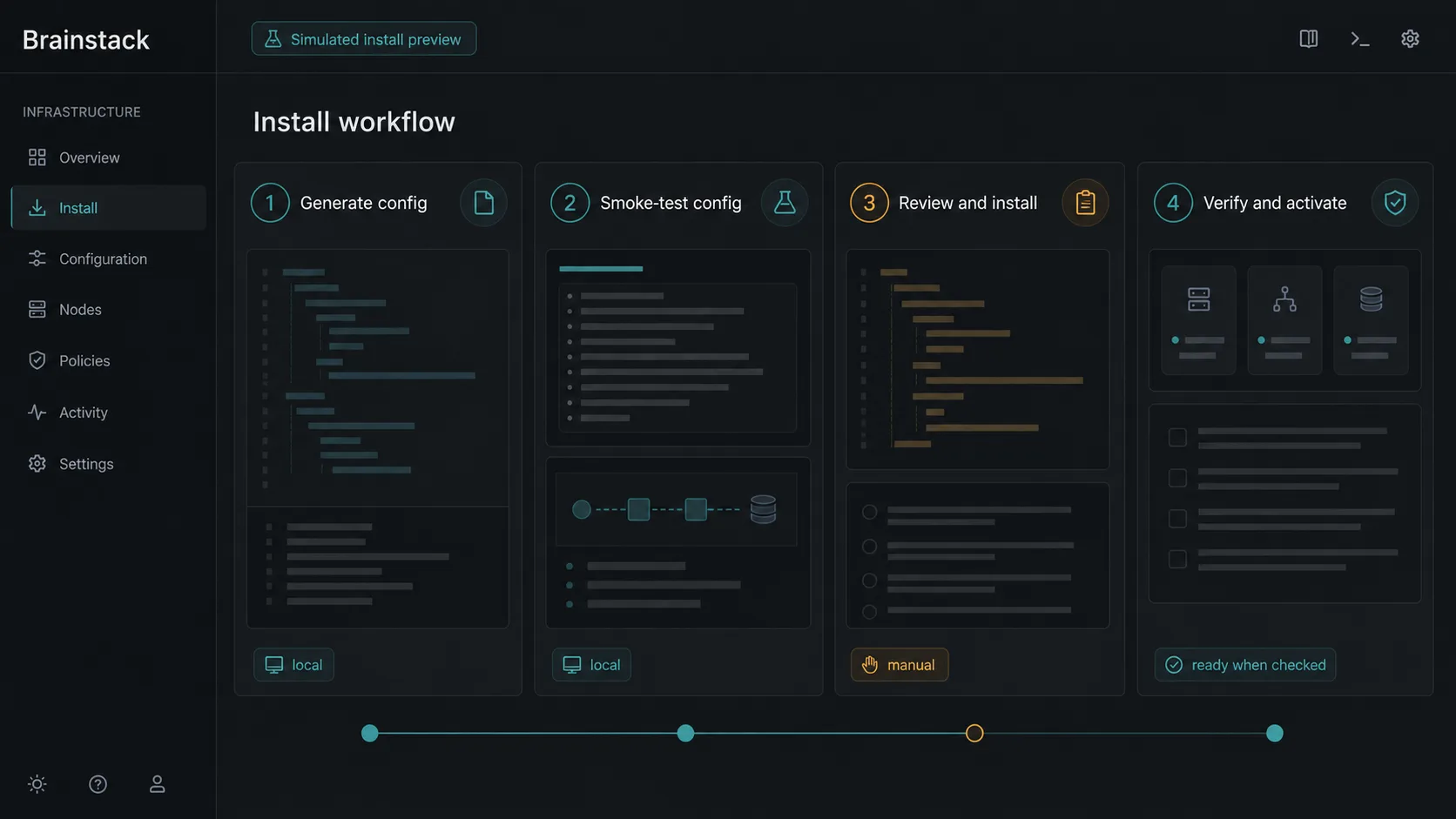Open Settings in sidebar
Screen dimensions: 1456x819
click(x=109, y=463)
